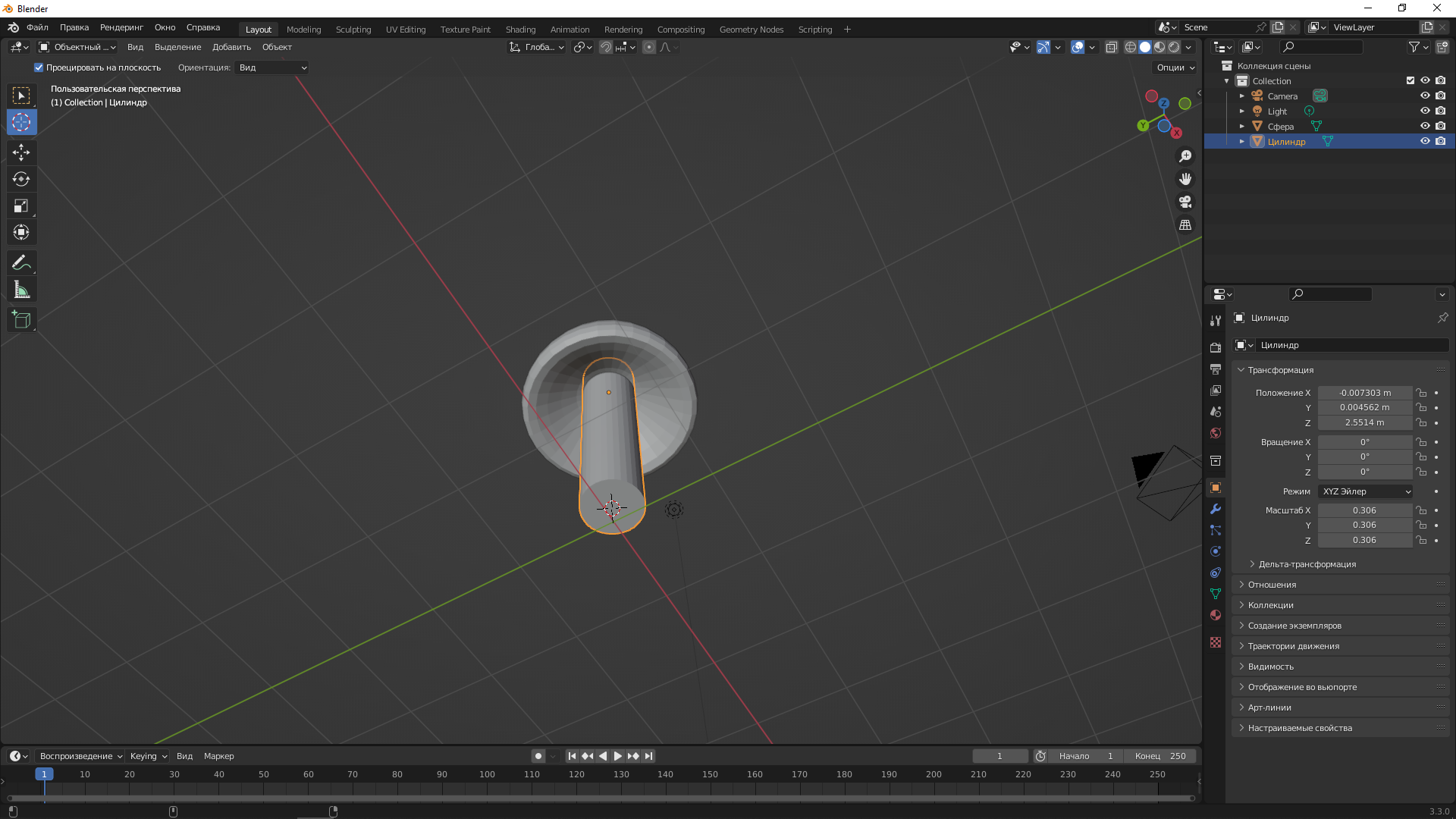Jump to the last frame
Viewport: 1456px width, 819px height.
tap(648, 756)
